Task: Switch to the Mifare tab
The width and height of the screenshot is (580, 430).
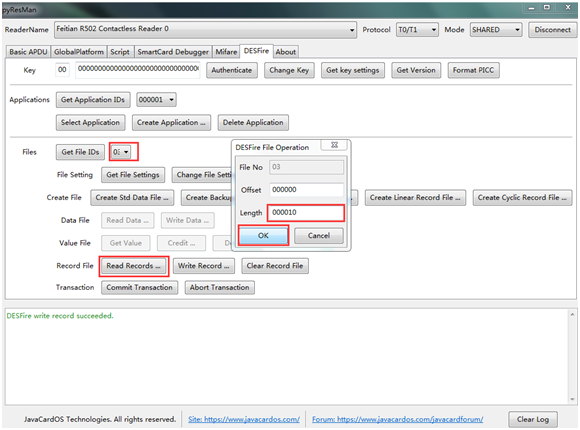Action: tap(226, 52)
